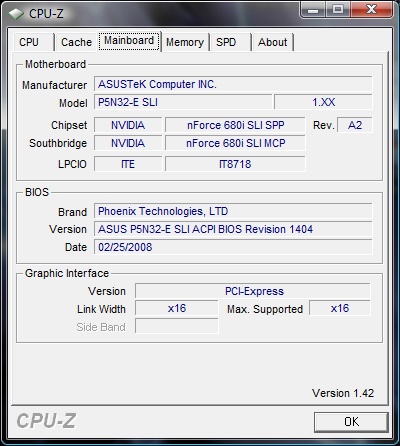This screenshot has height=446, width=400.
Task: Minimize the CPU-Z window
Action: [x=312, y=9]
